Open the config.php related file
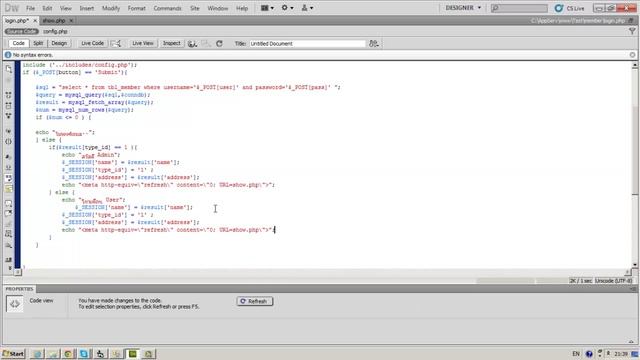Screen dimensions: 640x360 click(x=55, y=31)
